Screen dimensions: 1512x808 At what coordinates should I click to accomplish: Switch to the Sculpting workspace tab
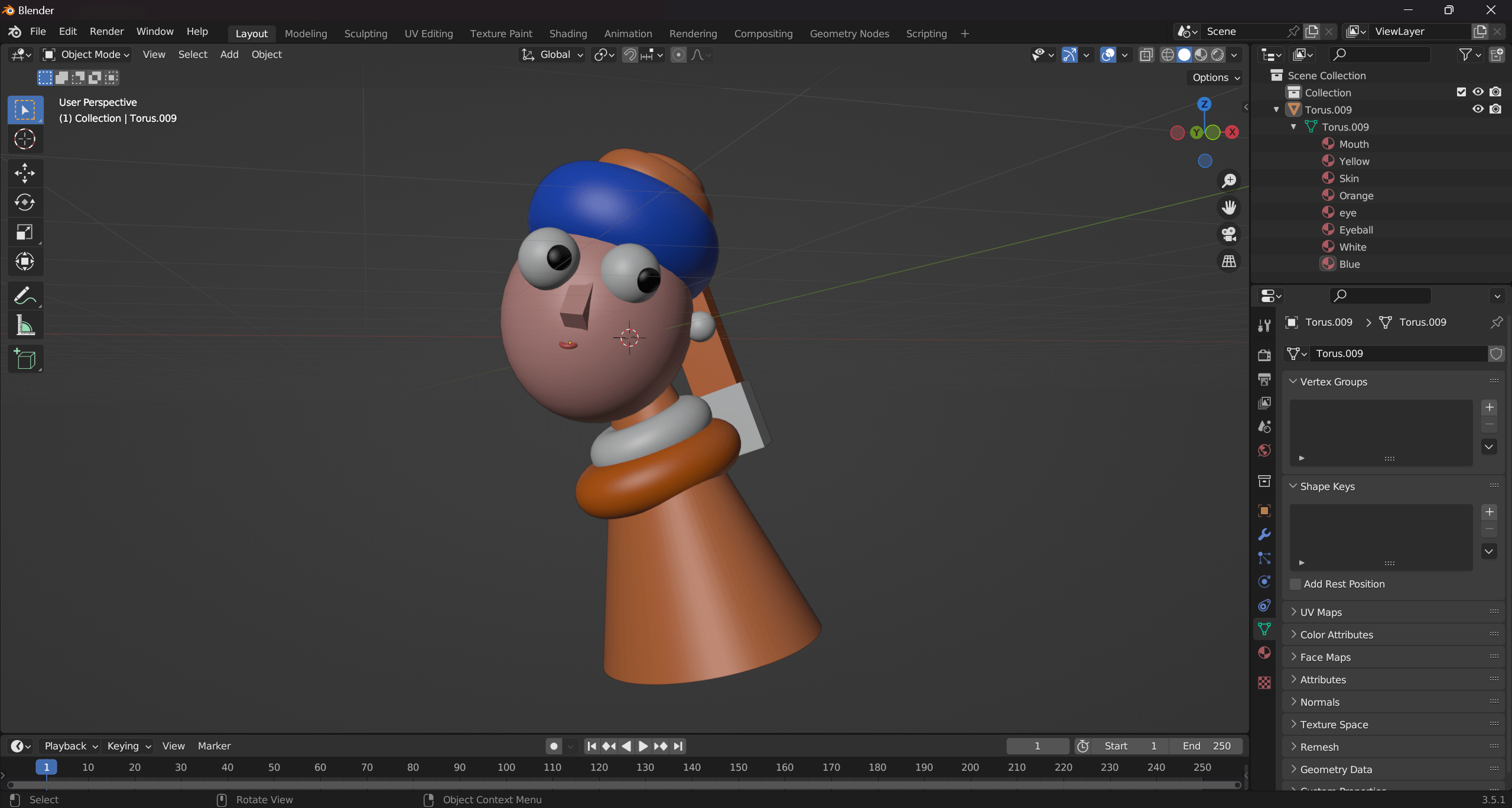coord(366,34)
